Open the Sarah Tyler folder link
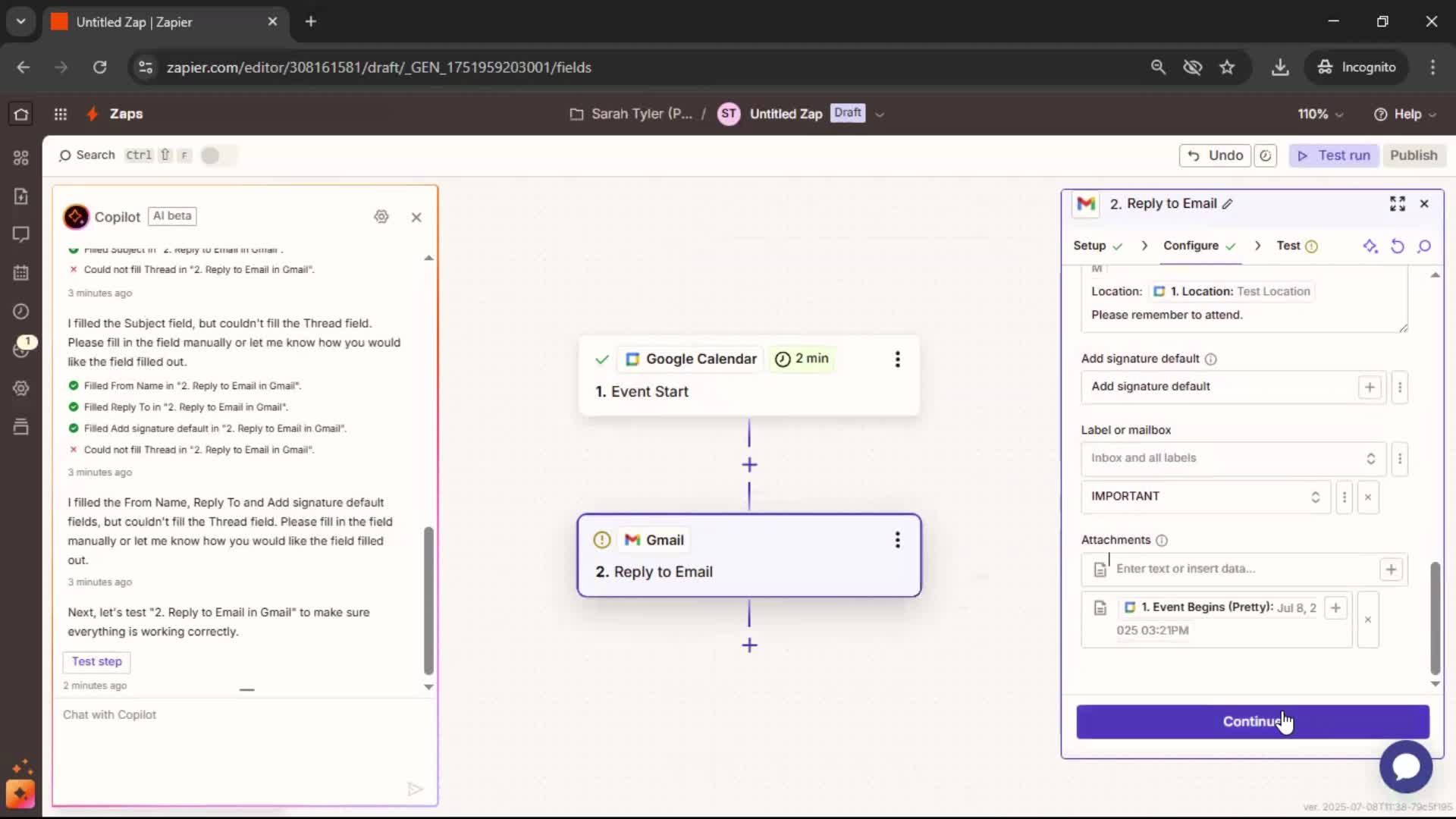 [631, 114]
